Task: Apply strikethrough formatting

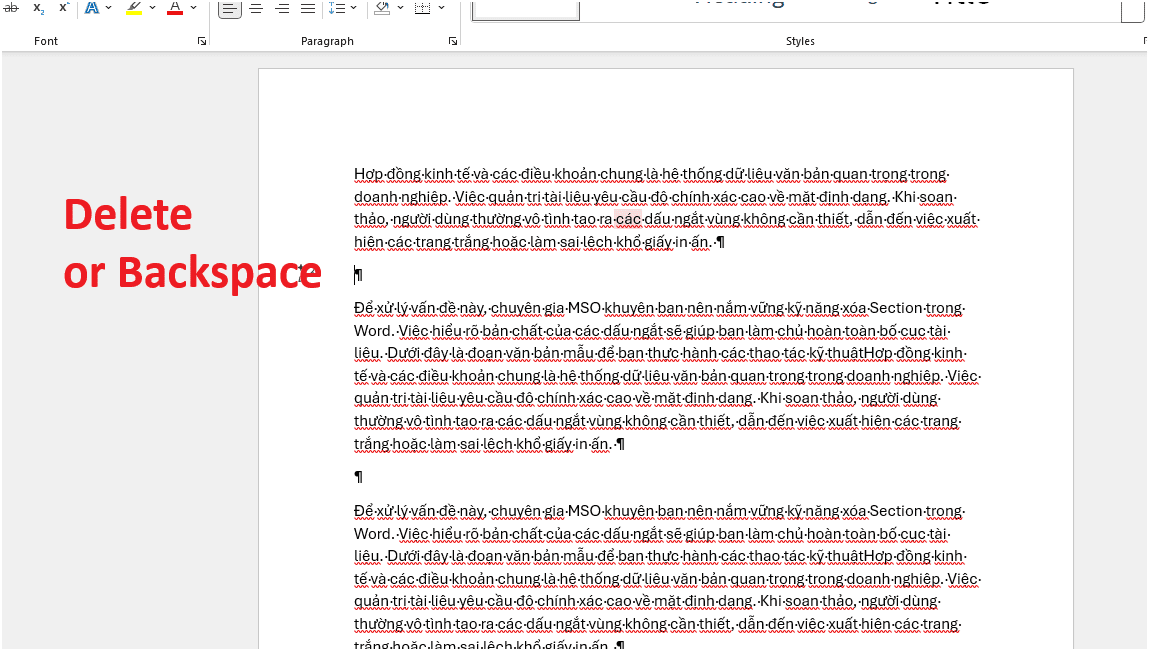Action: coord(13,8)
